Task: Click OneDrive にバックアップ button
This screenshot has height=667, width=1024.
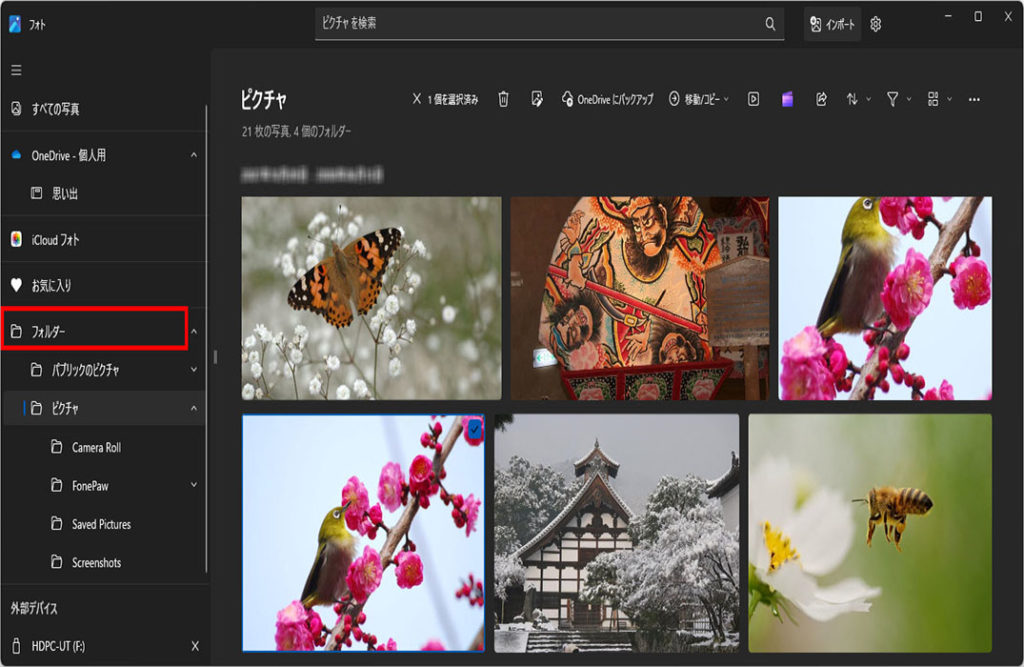Action: tap(607, 99)
